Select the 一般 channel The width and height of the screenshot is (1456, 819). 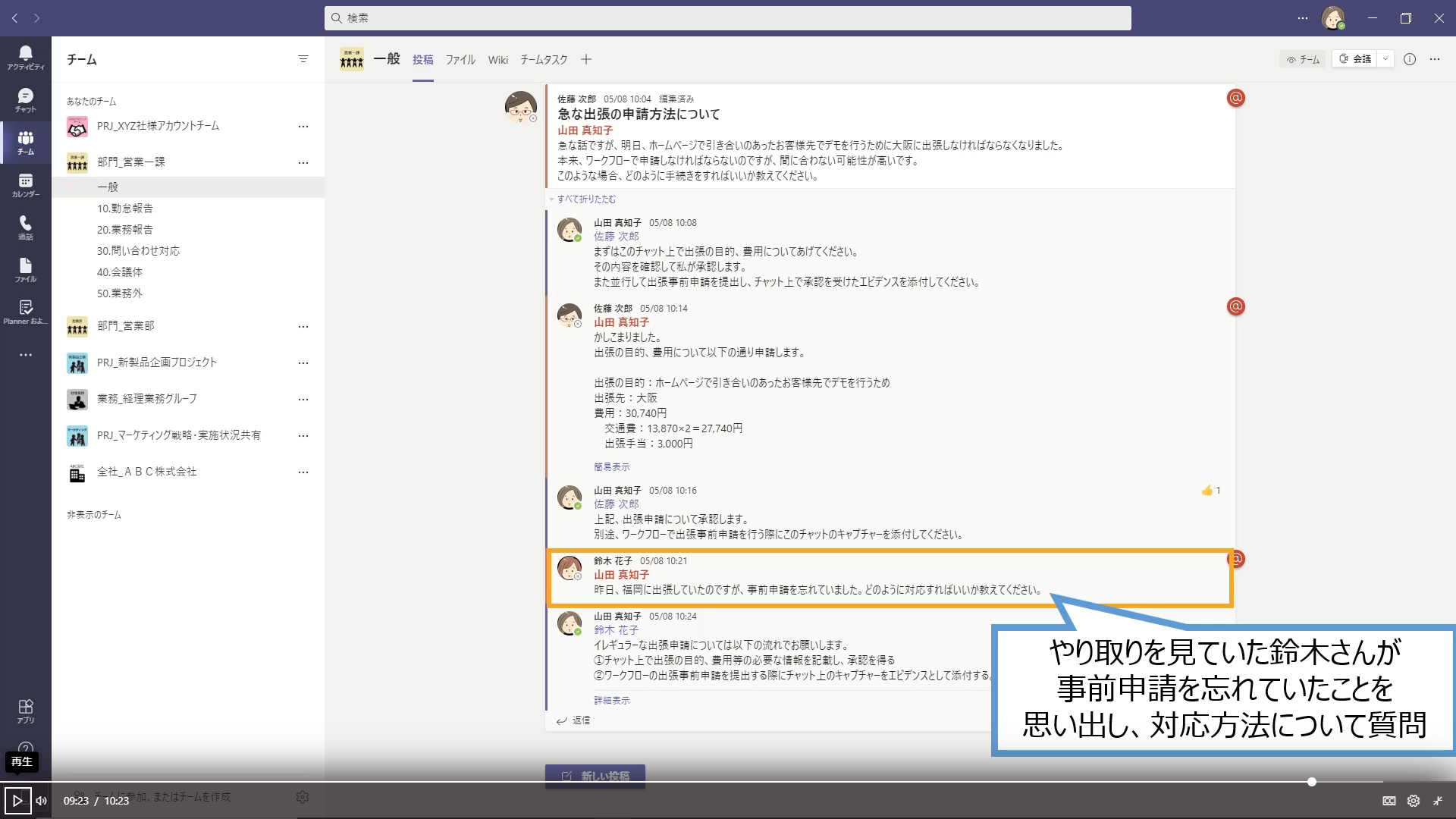point(188,187)
